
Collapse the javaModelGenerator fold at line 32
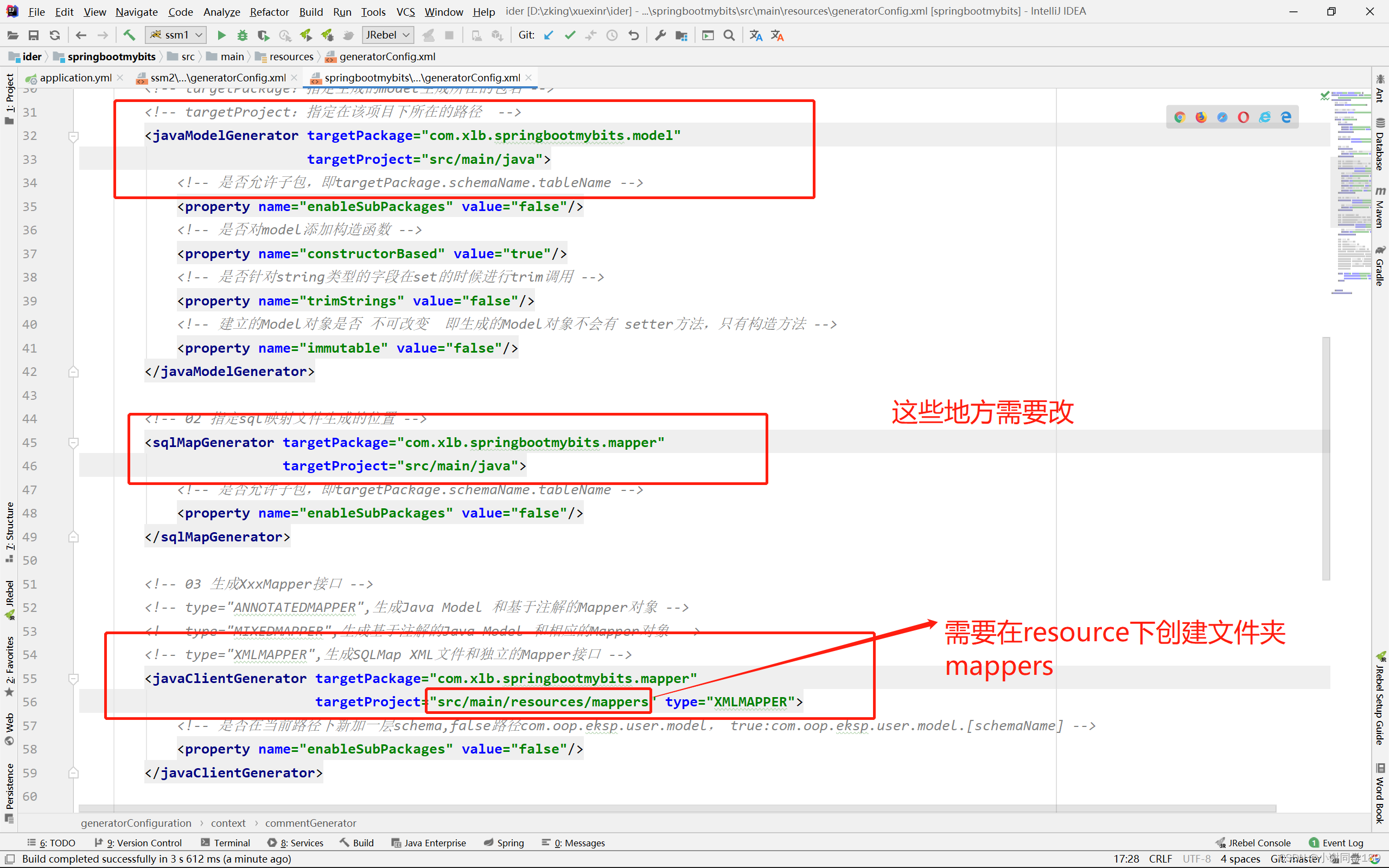point(73,136)
